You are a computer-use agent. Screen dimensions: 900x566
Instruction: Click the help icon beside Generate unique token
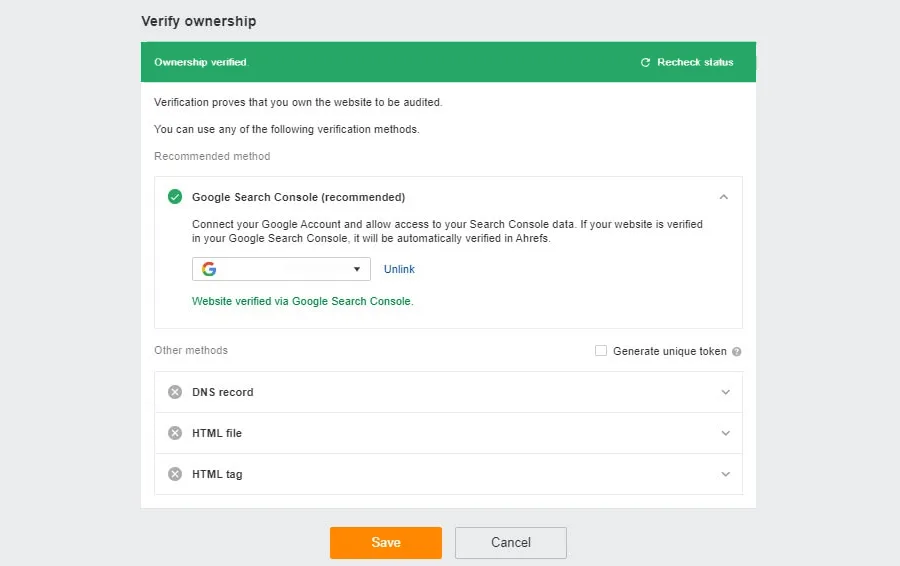click(736, 351)
